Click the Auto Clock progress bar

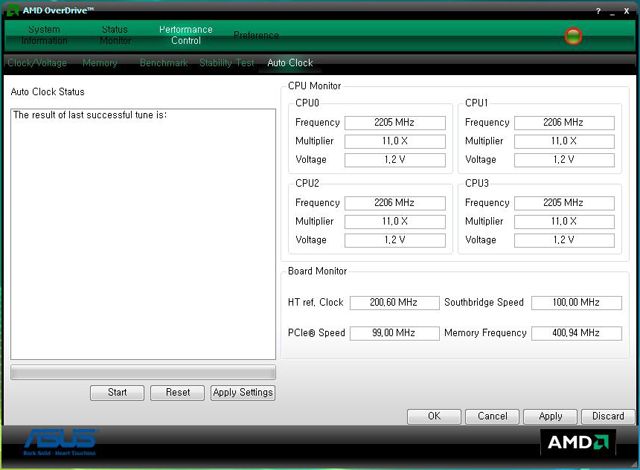[143, 372]
